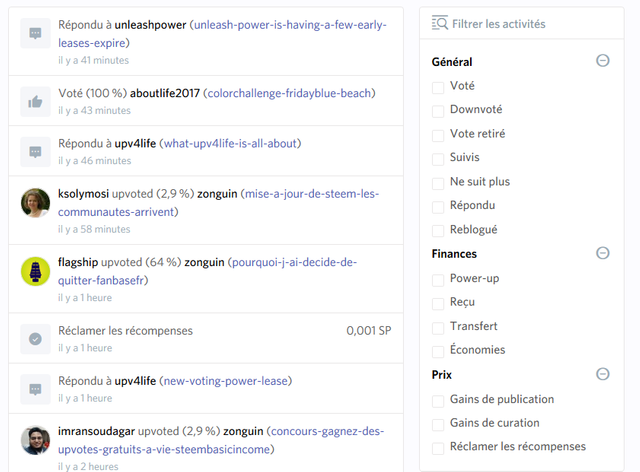640x472 pixels.
Task: Click the filter activities search icon
Action: [x=440, y=24]
